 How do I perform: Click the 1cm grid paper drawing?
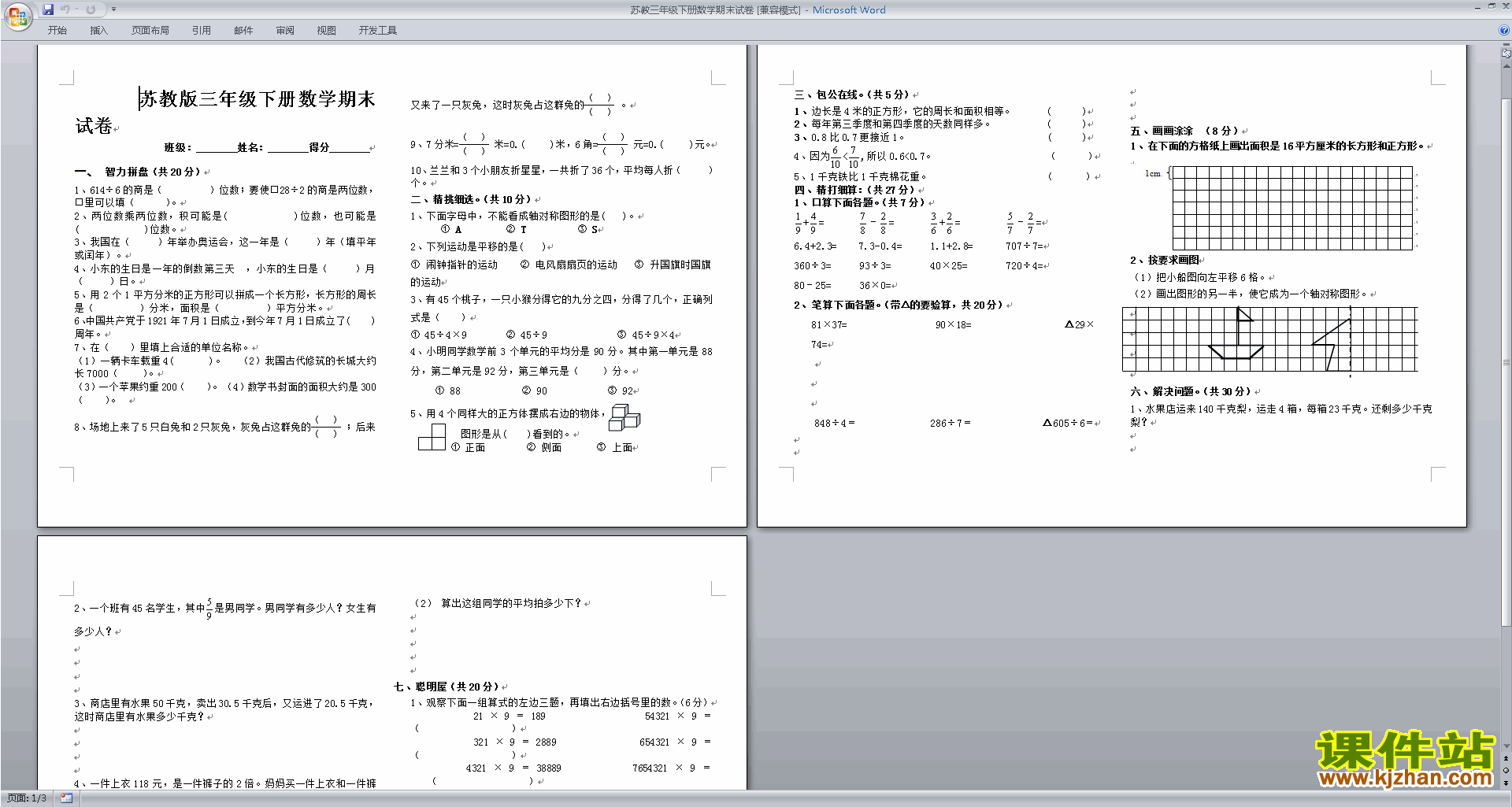(x=1292, y=208)
